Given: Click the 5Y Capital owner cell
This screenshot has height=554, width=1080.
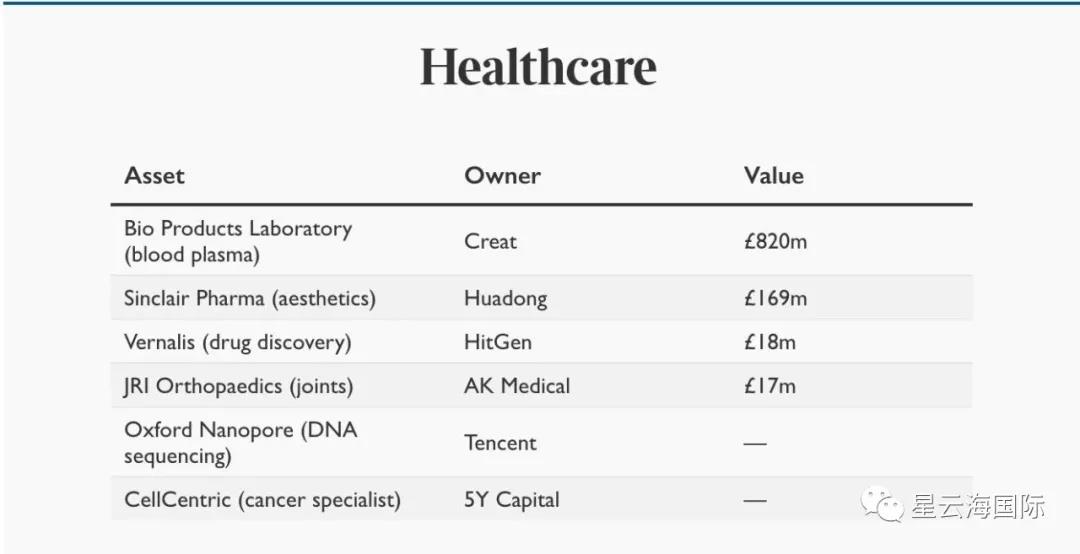Looking at the screenshot, I should click(511, 500).
